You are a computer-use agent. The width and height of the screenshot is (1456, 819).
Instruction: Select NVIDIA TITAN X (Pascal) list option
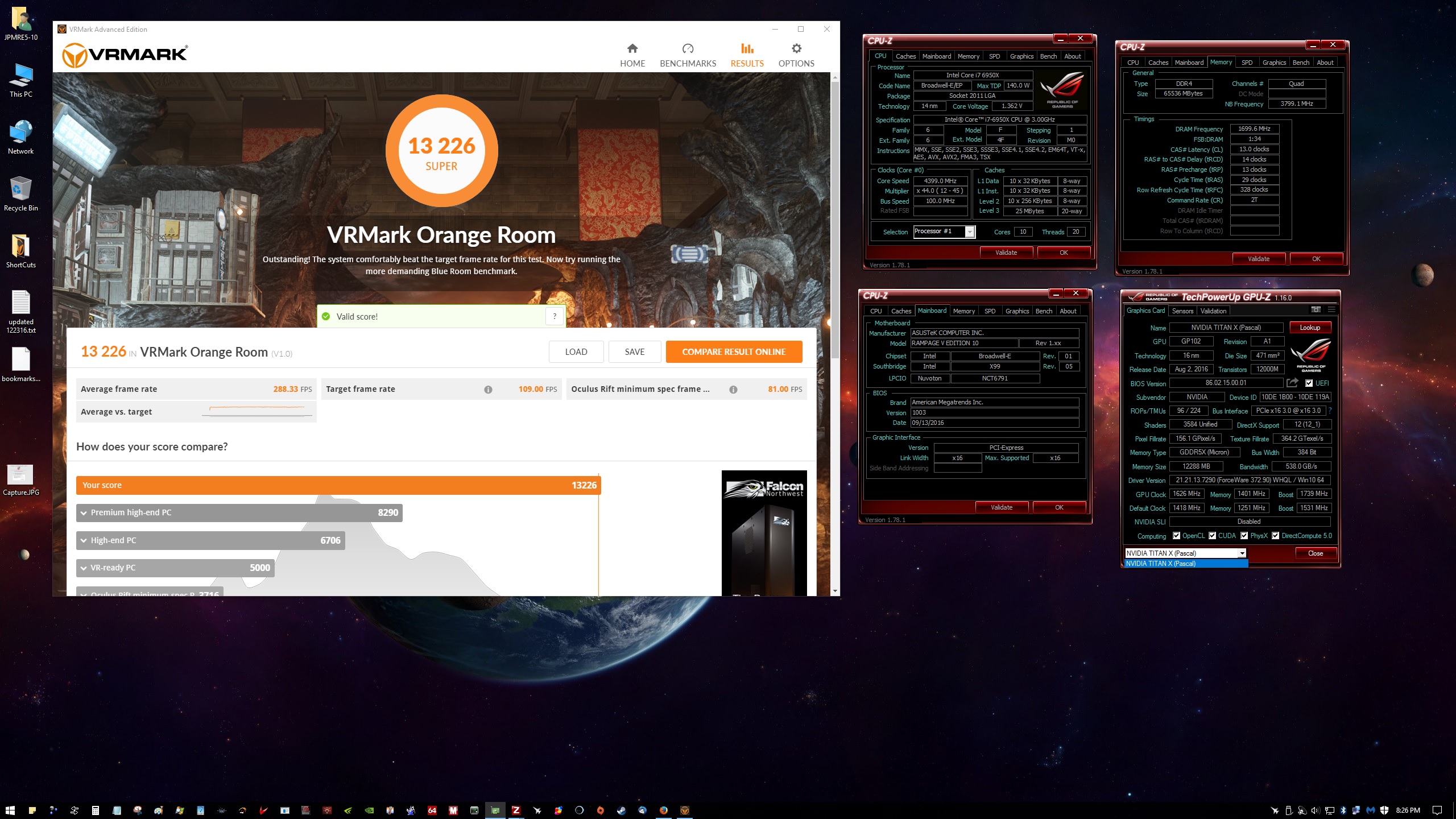click(x=1186, y=564)
